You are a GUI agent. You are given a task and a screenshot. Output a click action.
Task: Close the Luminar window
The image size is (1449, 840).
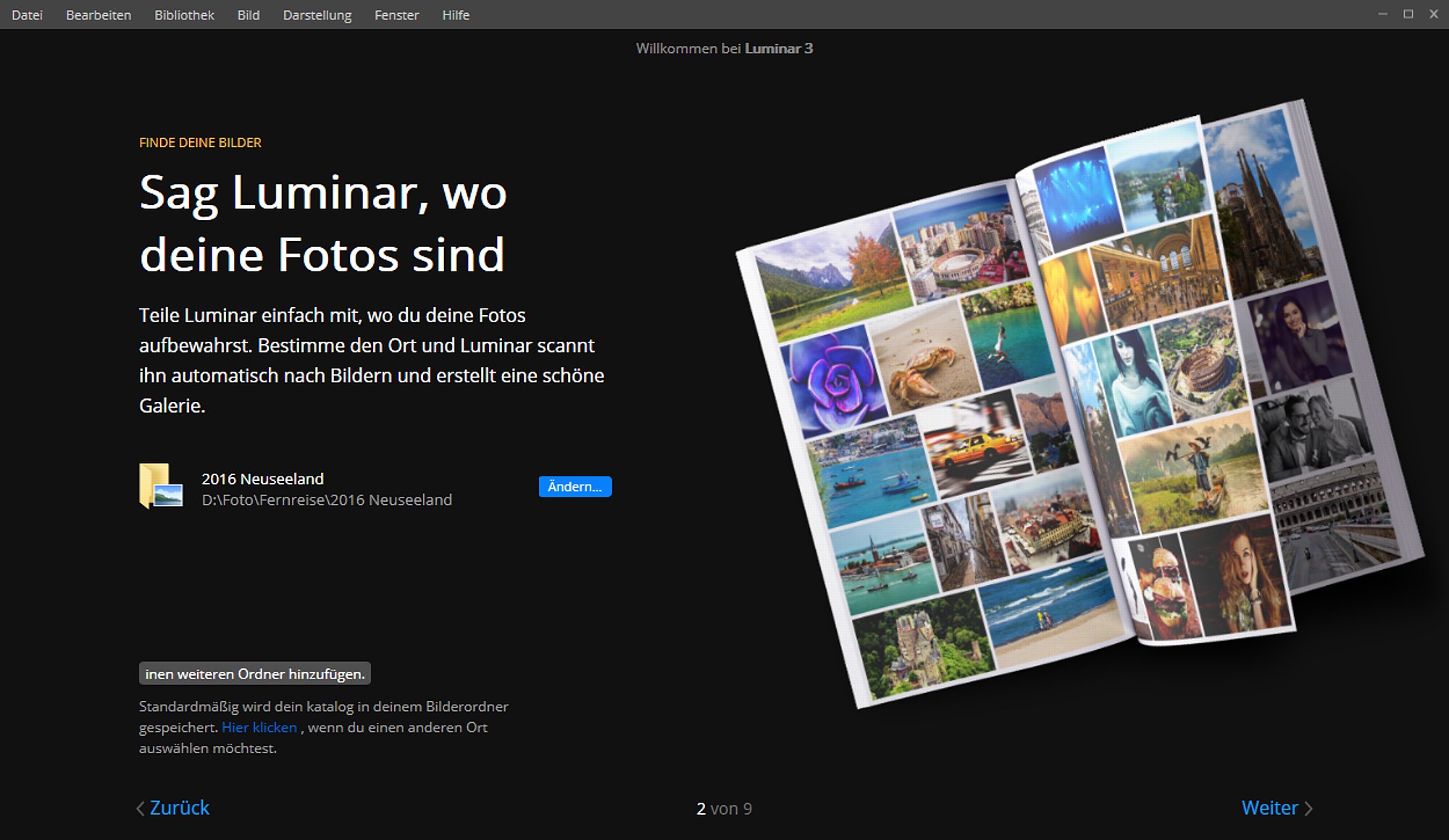pyautogui.click(x=1434, y=14)
